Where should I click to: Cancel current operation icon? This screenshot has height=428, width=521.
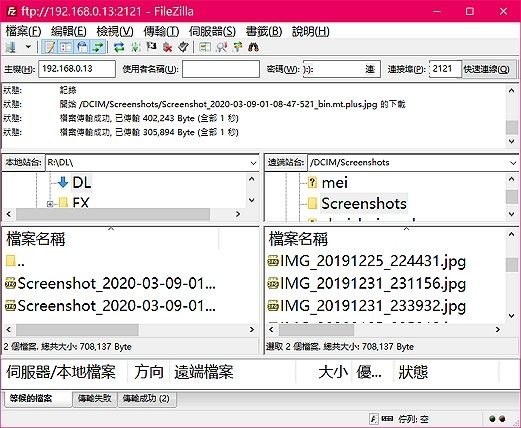point(151,47)
